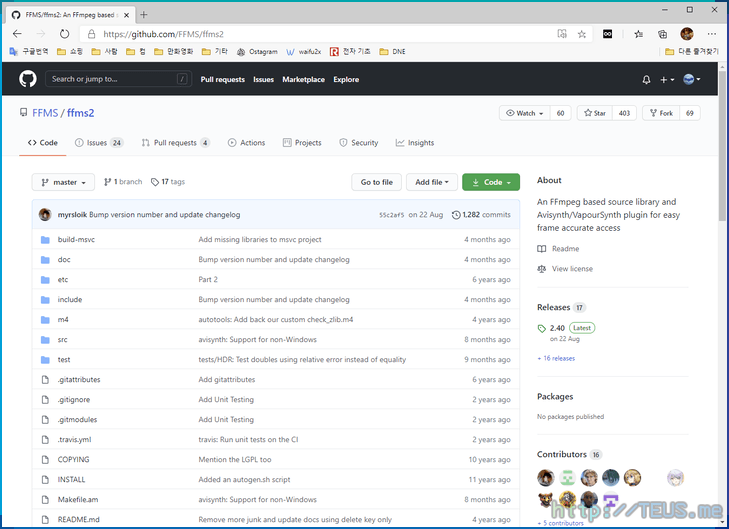Open the FFMS organization link
This screenshot has width=729, height=529.
pos(45,113)
